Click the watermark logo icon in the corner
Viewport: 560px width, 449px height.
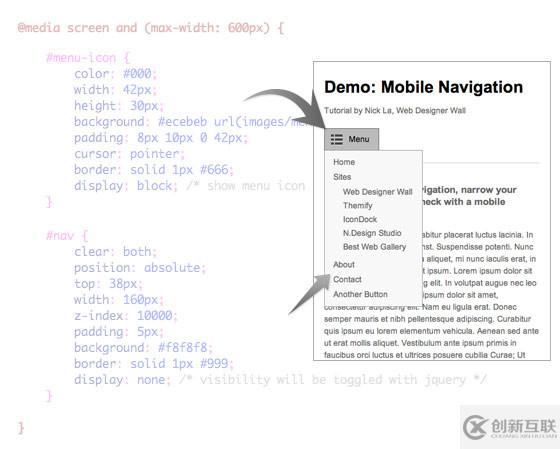(475, 426)
